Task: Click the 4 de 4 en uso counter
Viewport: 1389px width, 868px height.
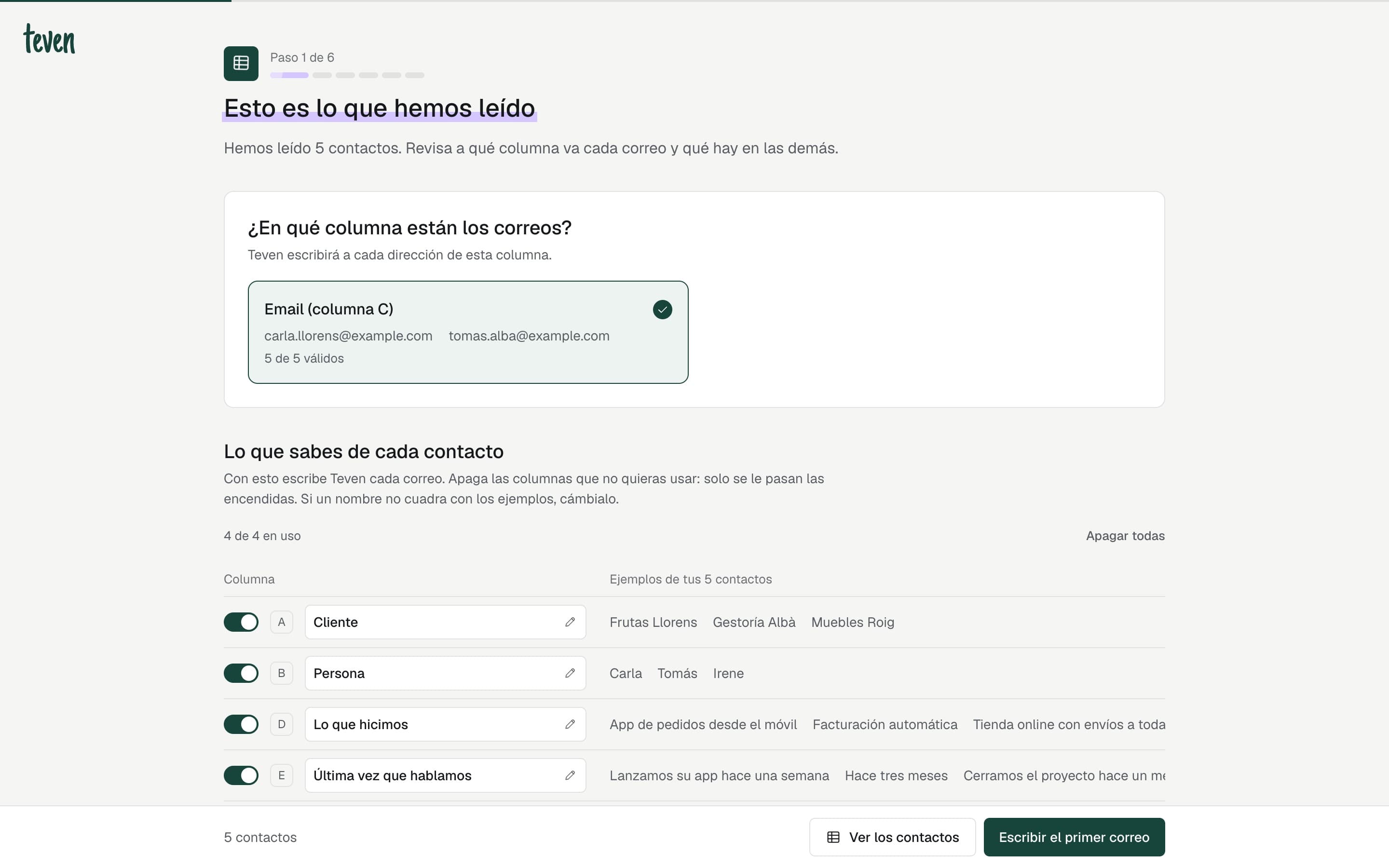Action: (262, 536)
